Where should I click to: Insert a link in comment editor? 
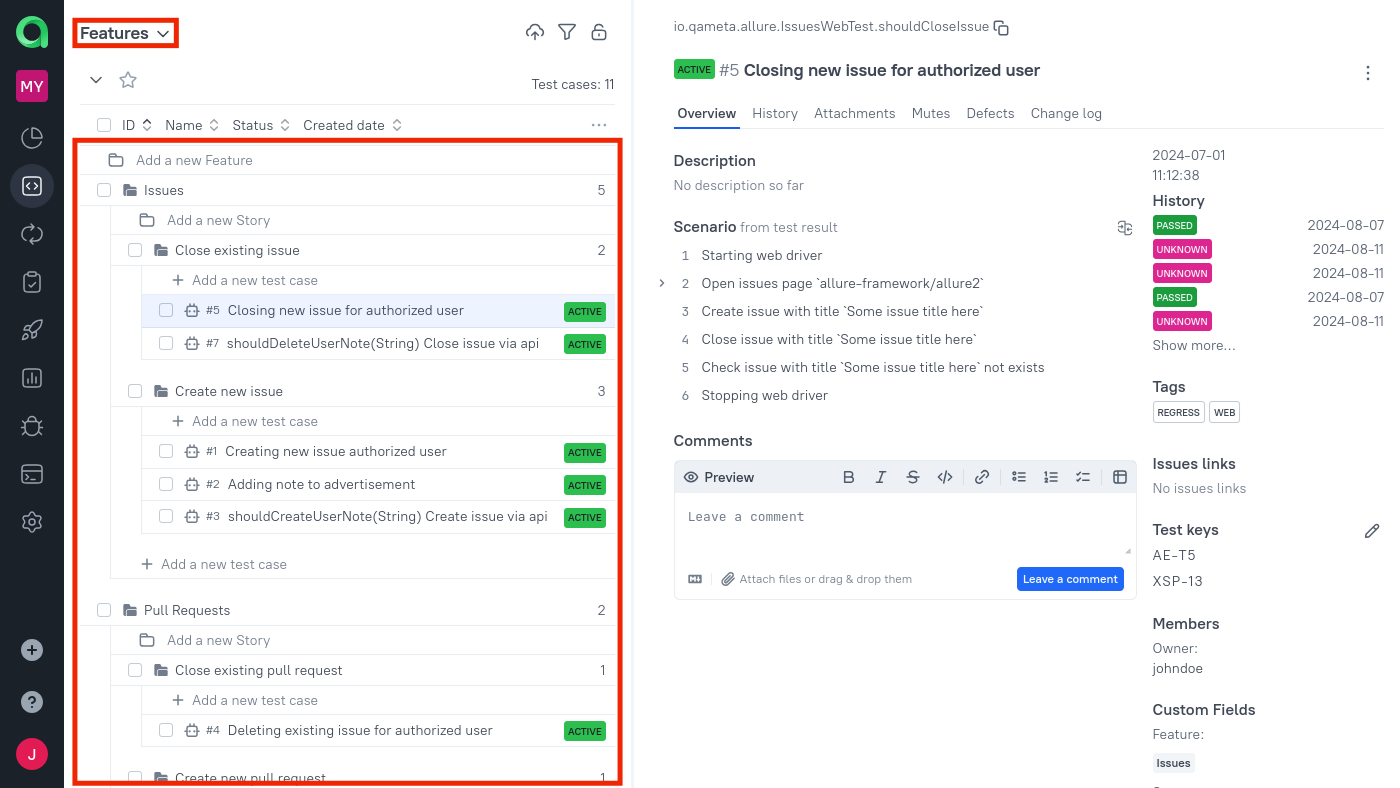[x=982, y=477]
